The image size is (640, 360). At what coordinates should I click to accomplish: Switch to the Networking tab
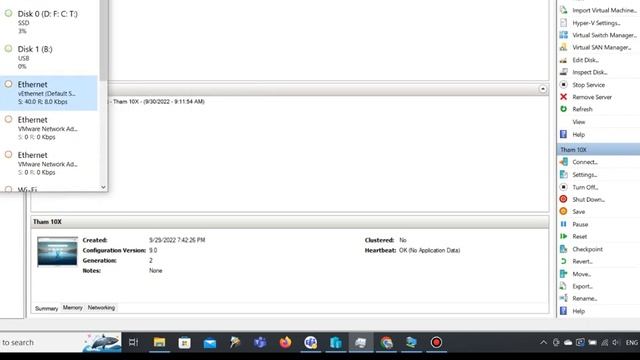[101, 308]
